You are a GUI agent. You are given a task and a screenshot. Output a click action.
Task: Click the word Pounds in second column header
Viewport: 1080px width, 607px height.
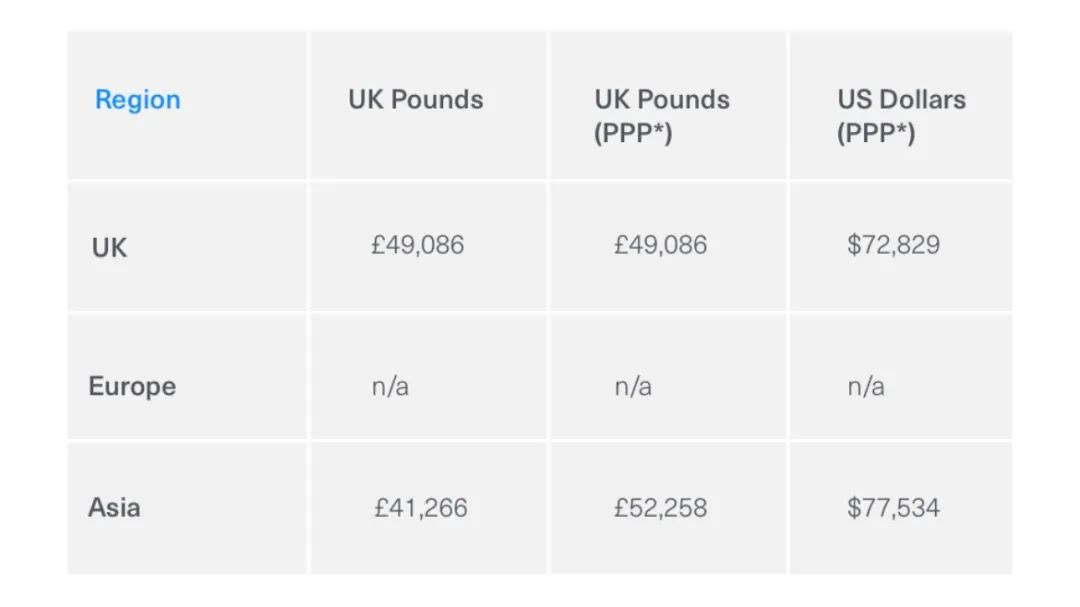437,100
